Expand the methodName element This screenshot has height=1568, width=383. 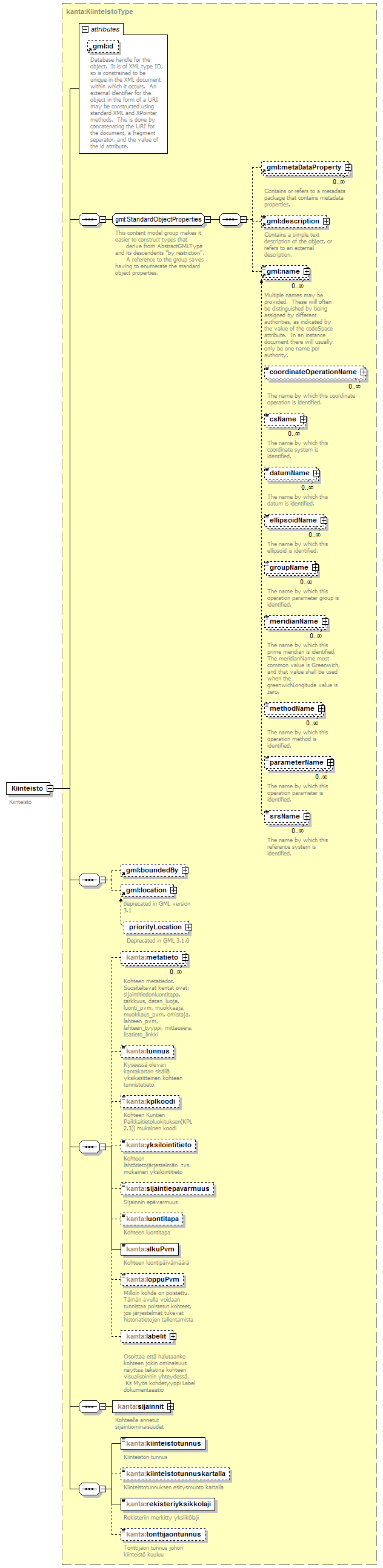tap(322, 708)
